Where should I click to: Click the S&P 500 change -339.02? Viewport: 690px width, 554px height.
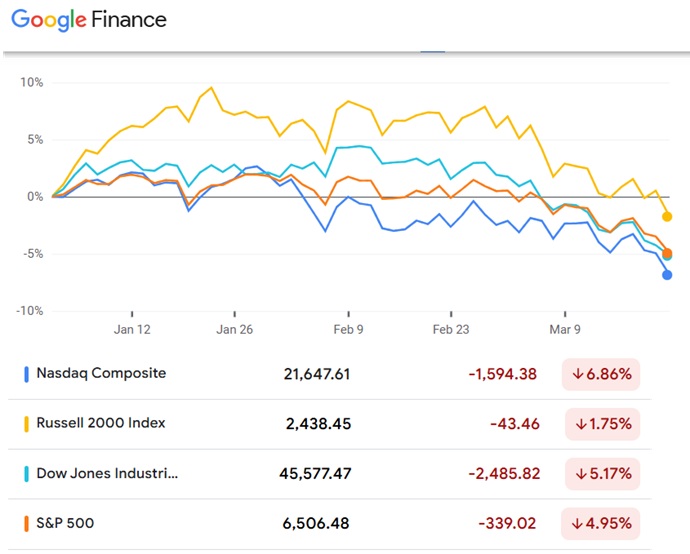(507, 524)
